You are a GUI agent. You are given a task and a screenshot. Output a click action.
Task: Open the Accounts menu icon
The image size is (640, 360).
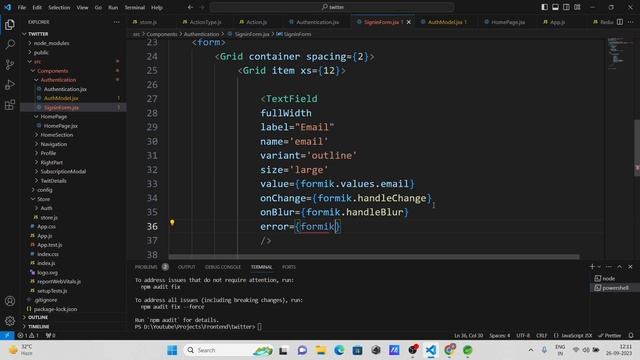coord(10,301)
